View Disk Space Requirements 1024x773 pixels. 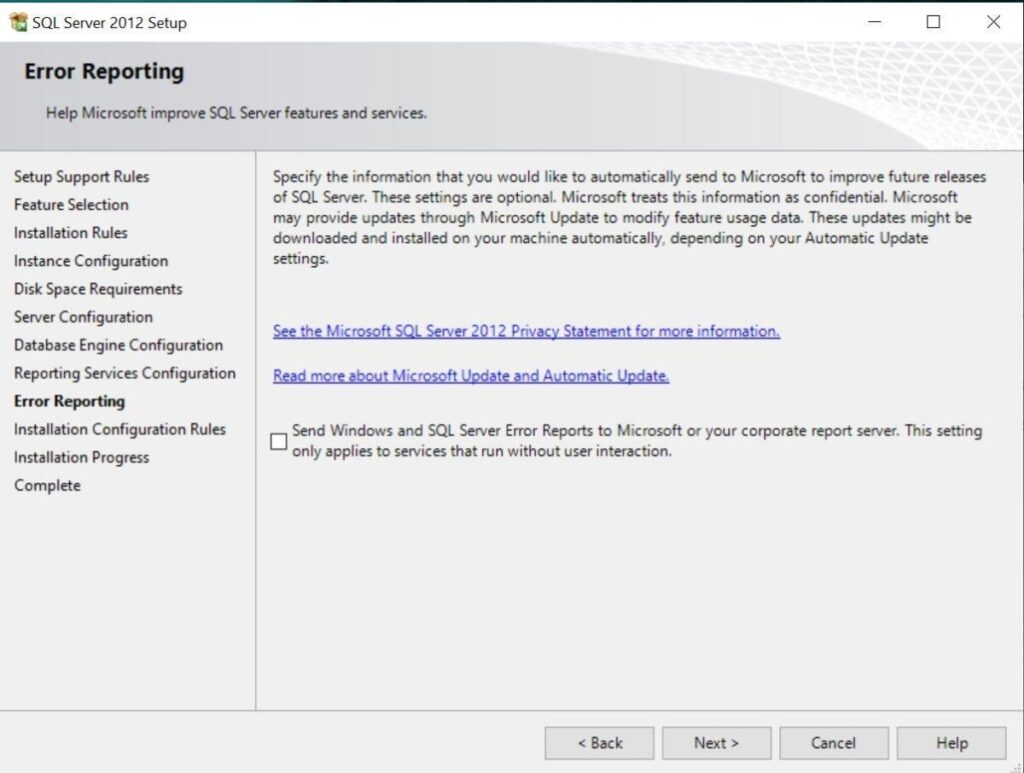(97, 288)
